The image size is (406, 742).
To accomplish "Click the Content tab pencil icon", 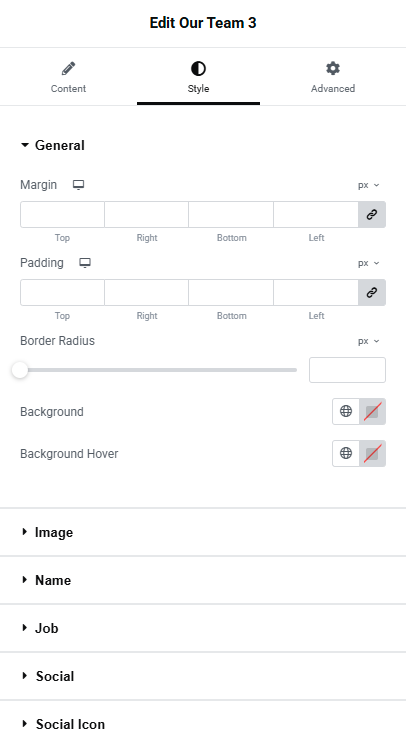I will pos(68,69).
